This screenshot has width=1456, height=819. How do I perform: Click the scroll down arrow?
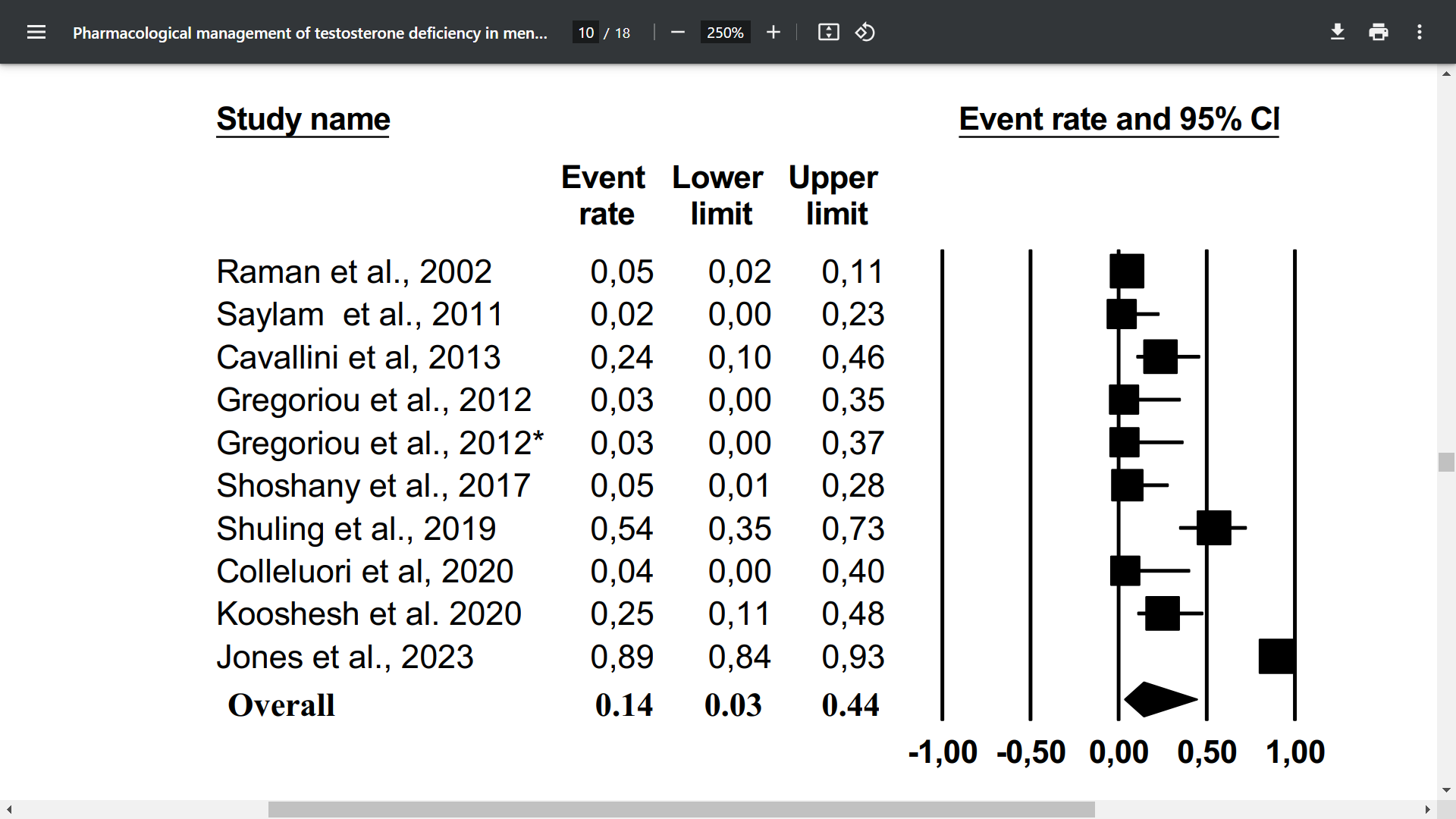coord(1446,790)
